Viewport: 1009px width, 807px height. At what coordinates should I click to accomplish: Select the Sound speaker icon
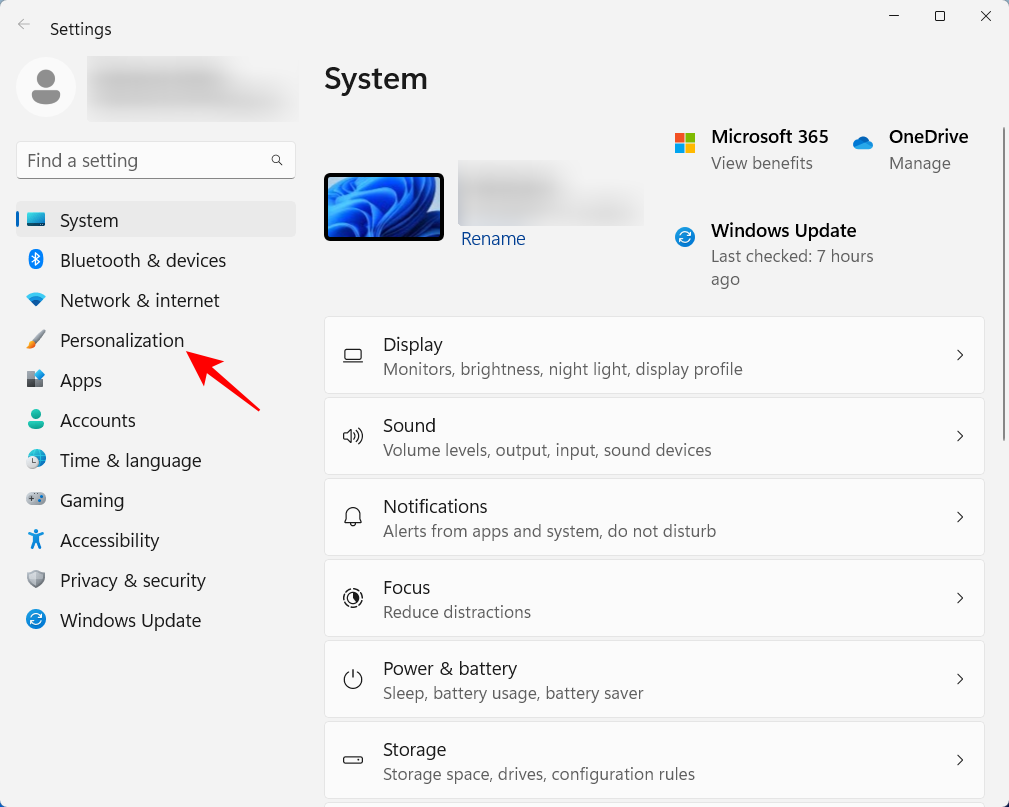pos(352,436)
